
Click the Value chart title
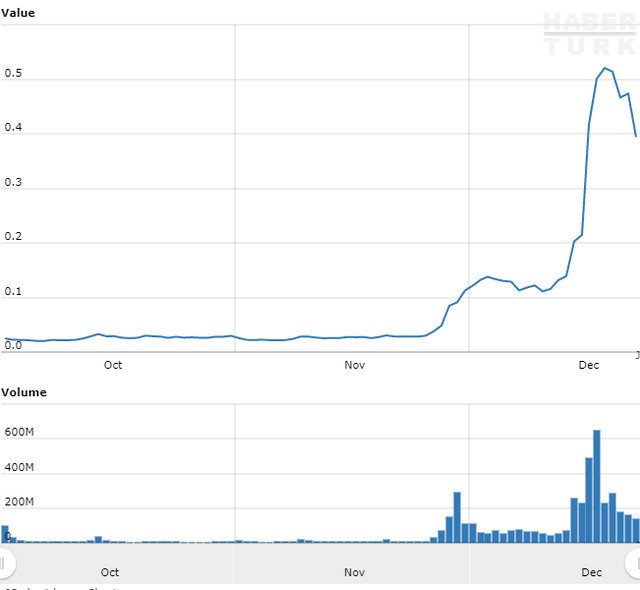click(18, 13)
